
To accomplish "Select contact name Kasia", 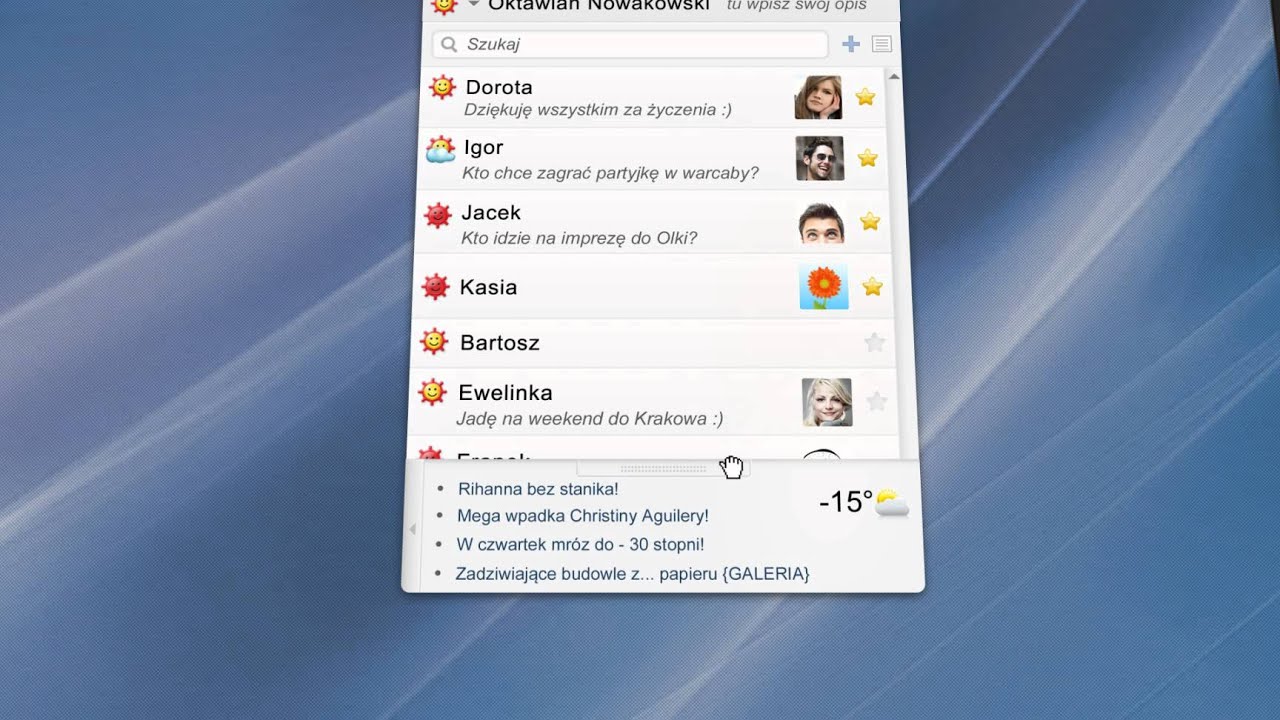I will coord(488,287).
